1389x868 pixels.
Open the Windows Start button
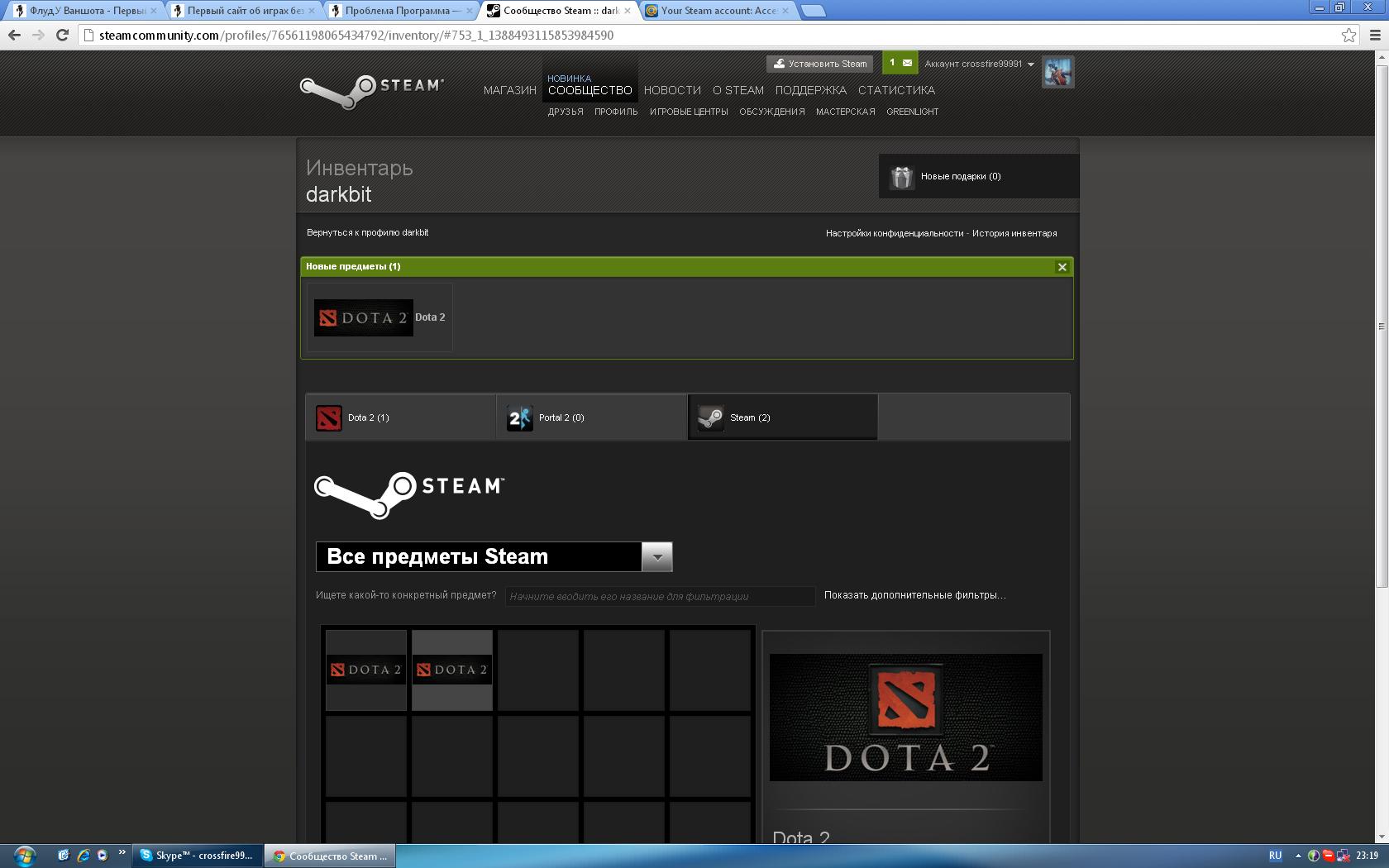[x=24, y=856]
